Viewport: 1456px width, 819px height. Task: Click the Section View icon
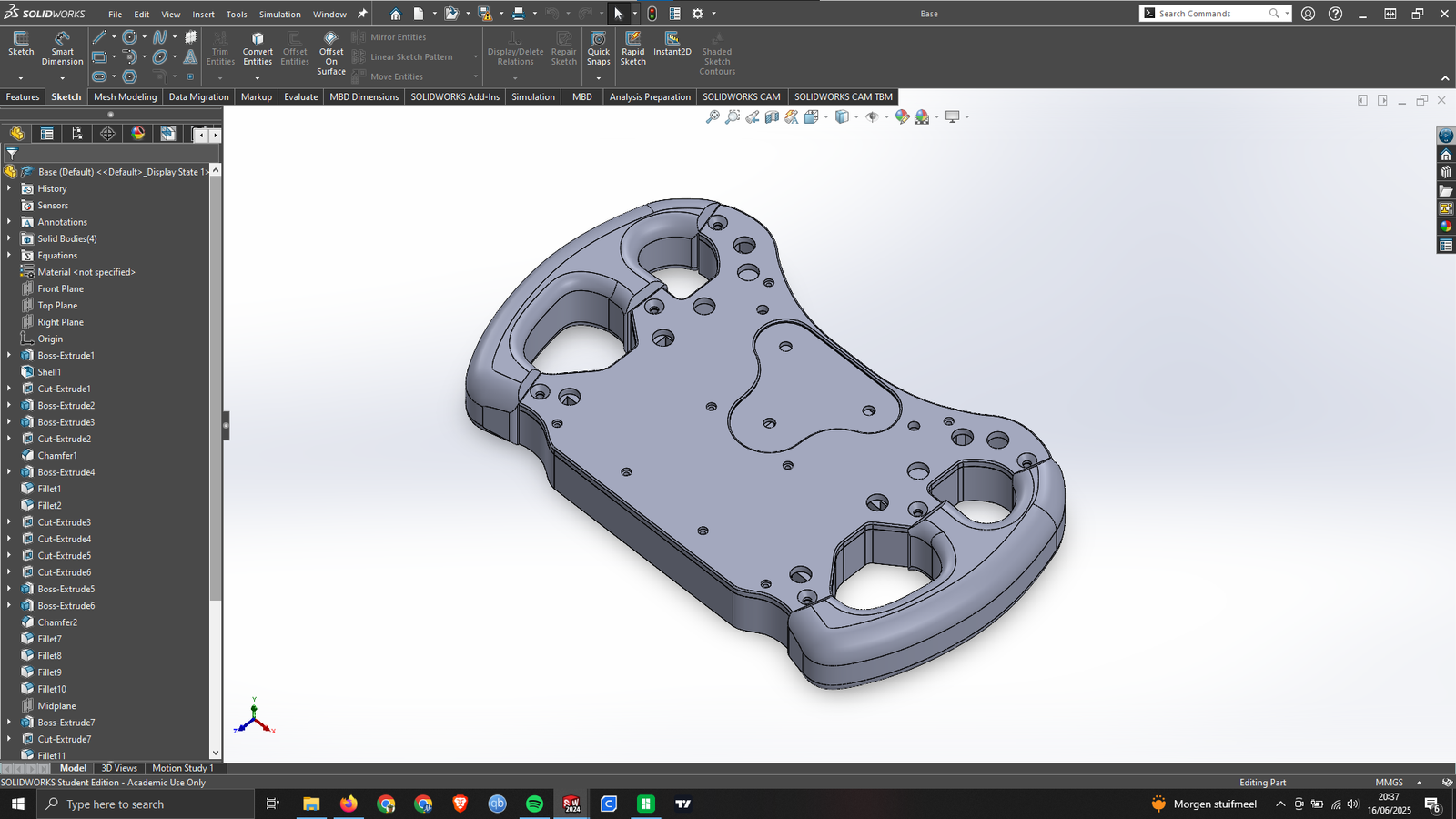coord(772,116)
